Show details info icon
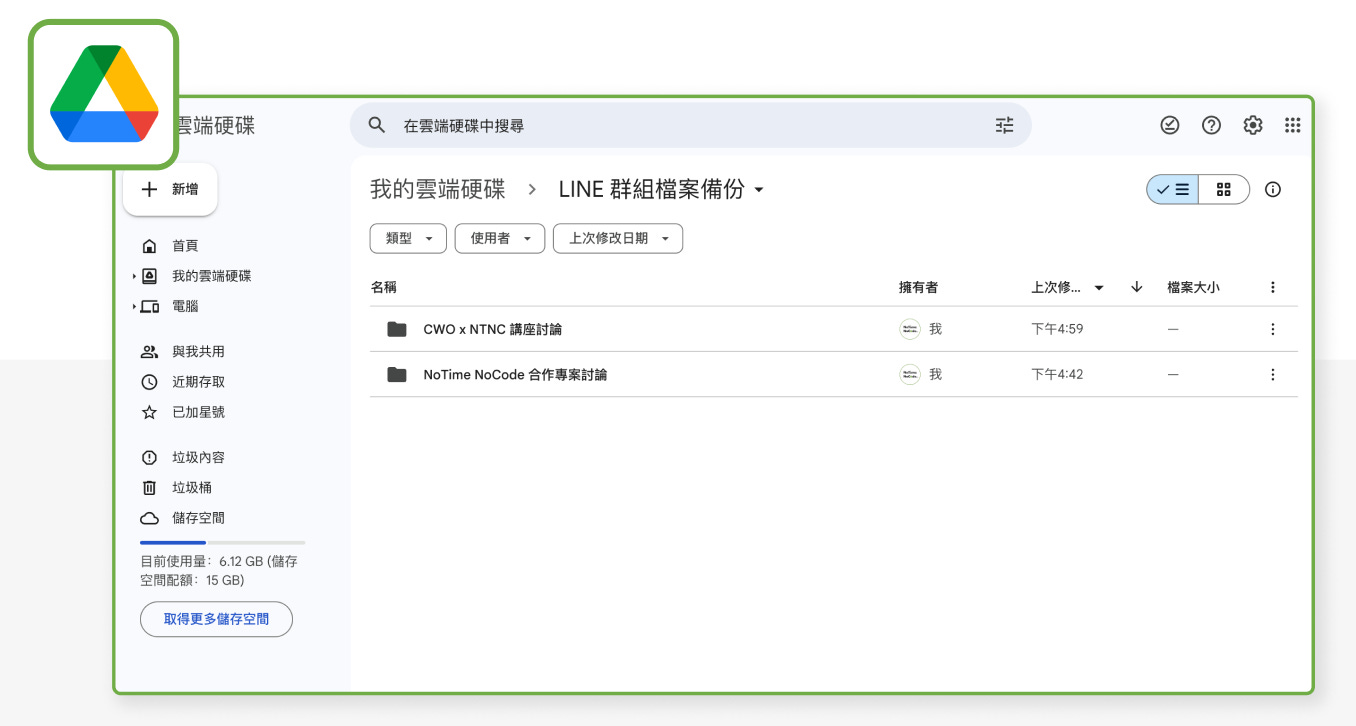Image resolution: width=1356 pixels, height=726 pixels. tap(1273, 189)
